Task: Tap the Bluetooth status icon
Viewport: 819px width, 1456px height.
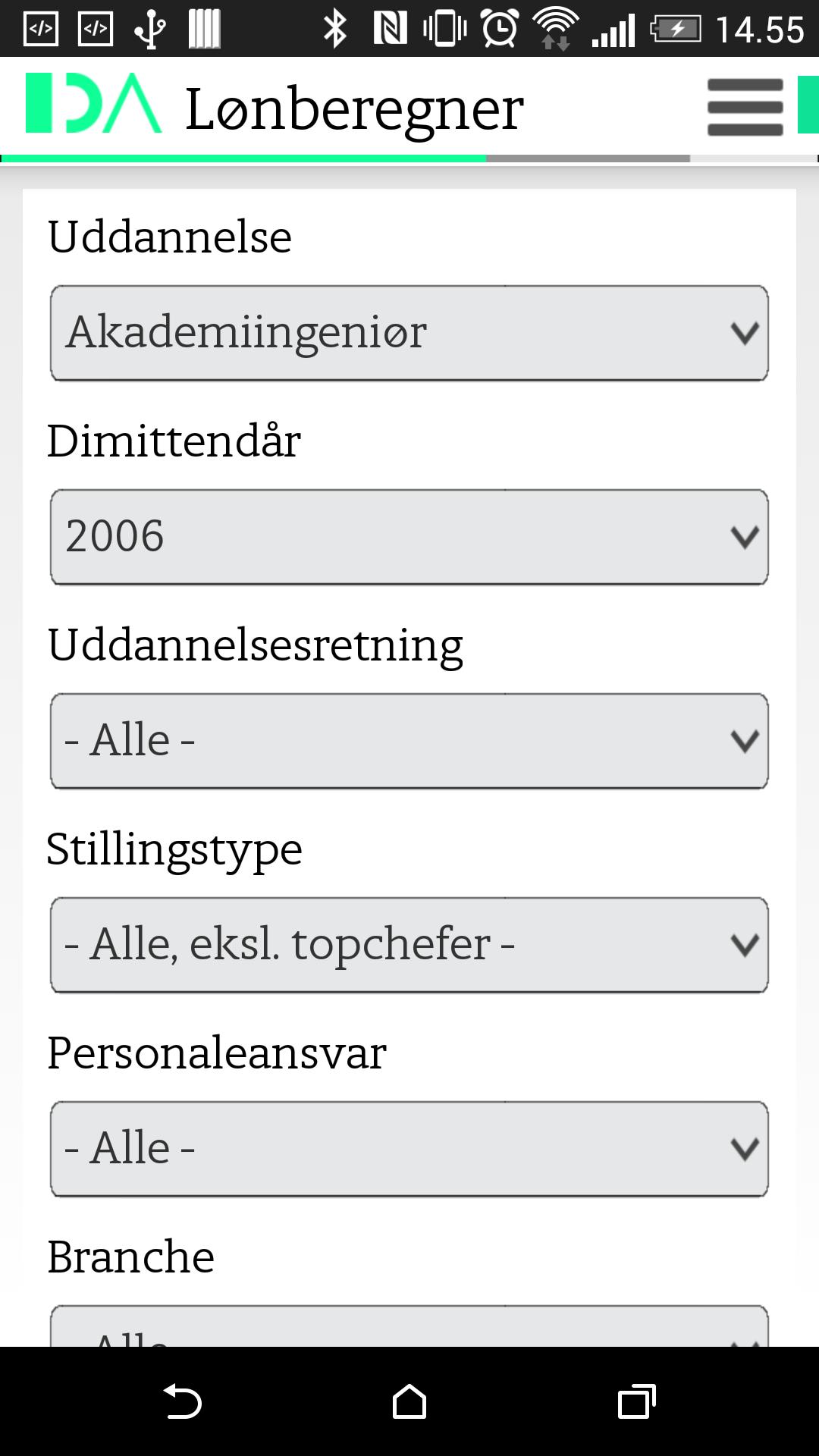Action: (334, 30)
